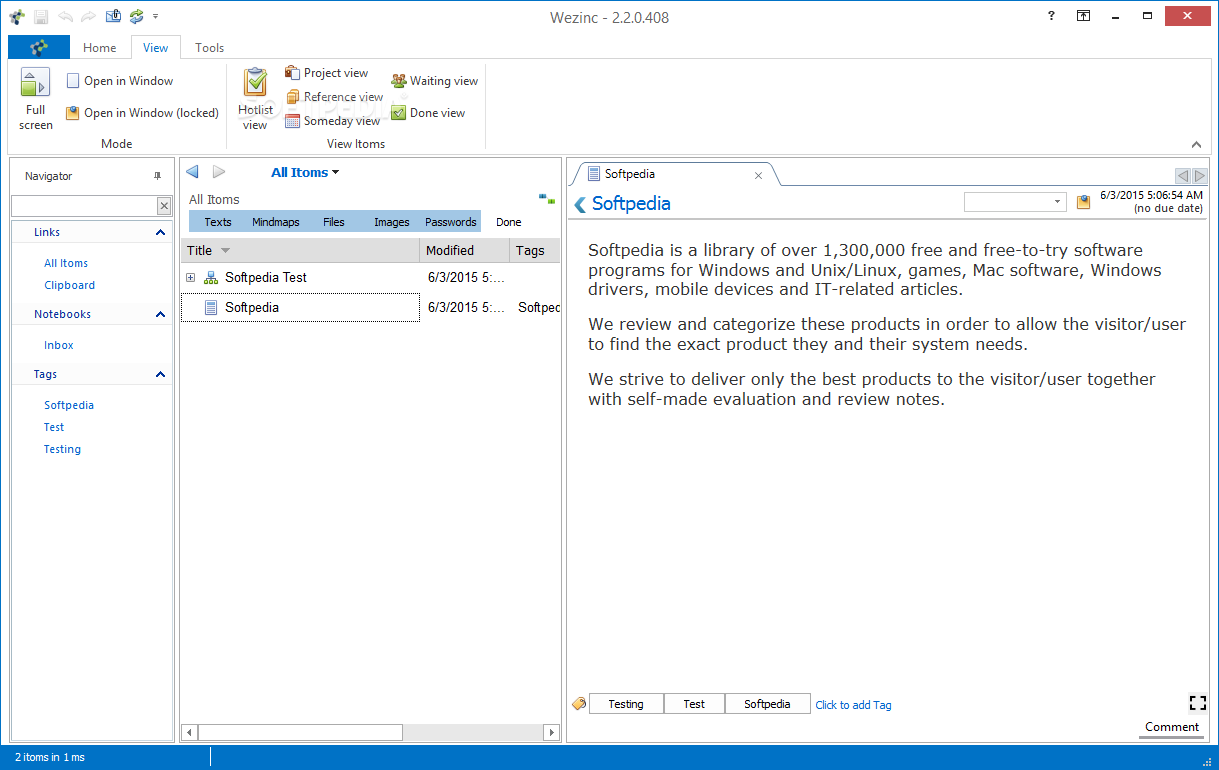Select the Test tag in Navigator
Screen dimensions: 1219x770
click(54, 427)
